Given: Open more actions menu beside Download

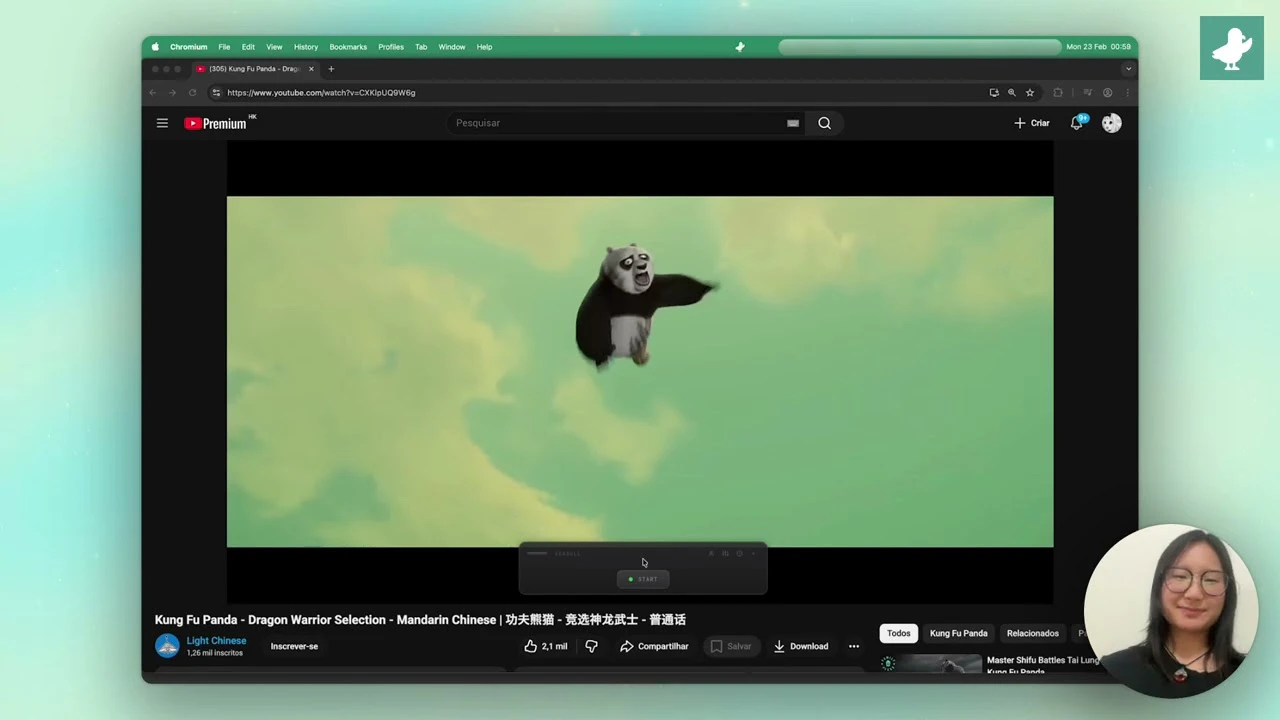Looking at the screenshot, I should click(x=854, y=646).
